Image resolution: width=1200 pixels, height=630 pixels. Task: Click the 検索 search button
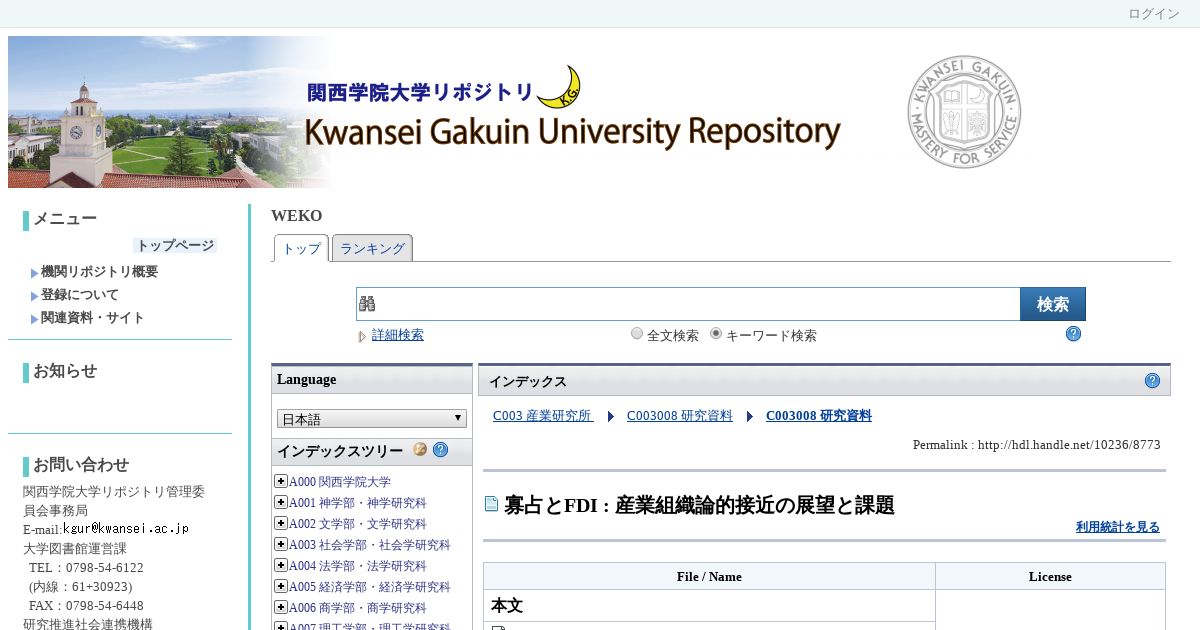1053,304
